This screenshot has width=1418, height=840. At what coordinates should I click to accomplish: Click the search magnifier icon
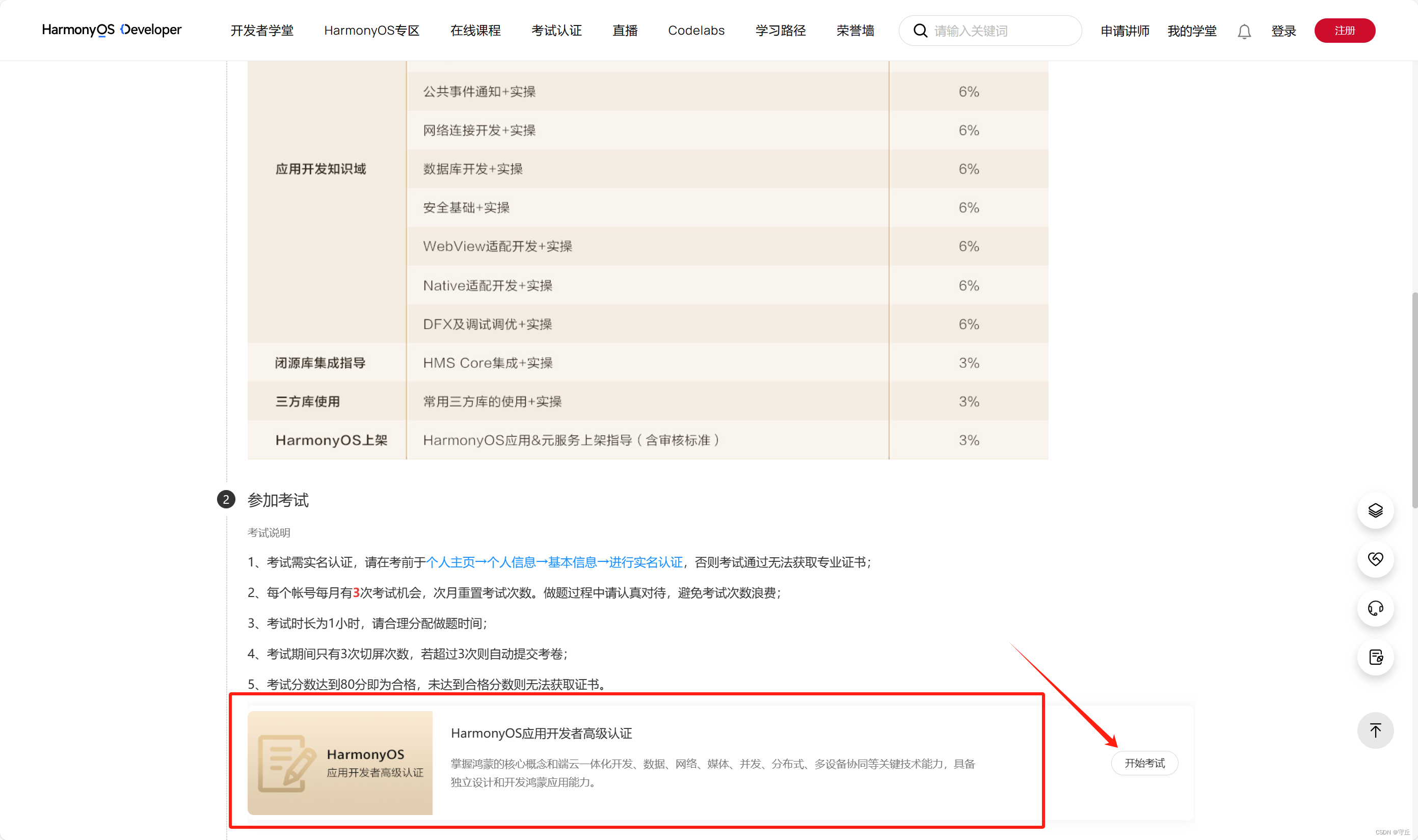[x=920, y=31]
